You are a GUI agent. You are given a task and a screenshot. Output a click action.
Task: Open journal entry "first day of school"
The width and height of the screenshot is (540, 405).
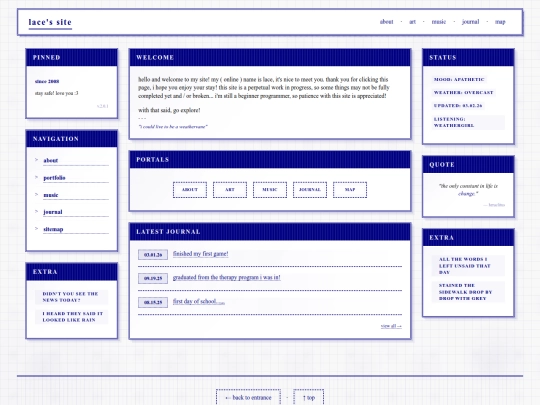(x=199, y=302)
